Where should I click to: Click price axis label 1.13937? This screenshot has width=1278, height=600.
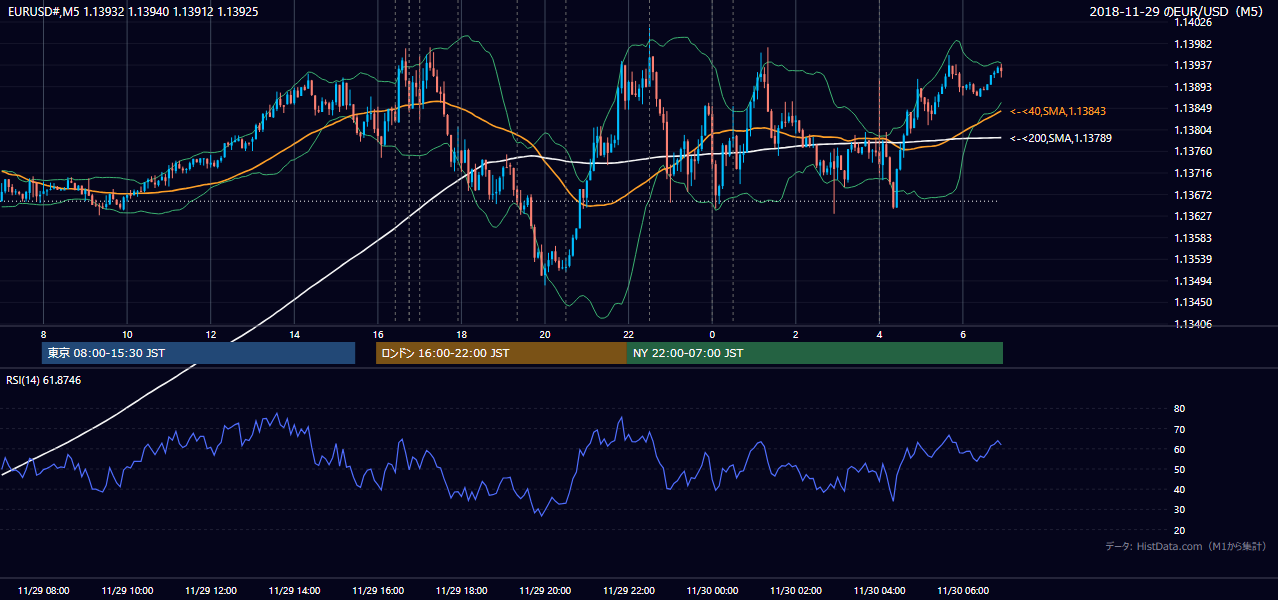[x=1192, y=65]
